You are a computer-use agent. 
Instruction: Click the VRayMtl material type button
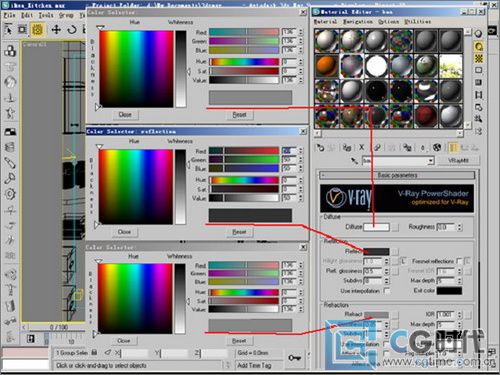[x=458, y=161]
